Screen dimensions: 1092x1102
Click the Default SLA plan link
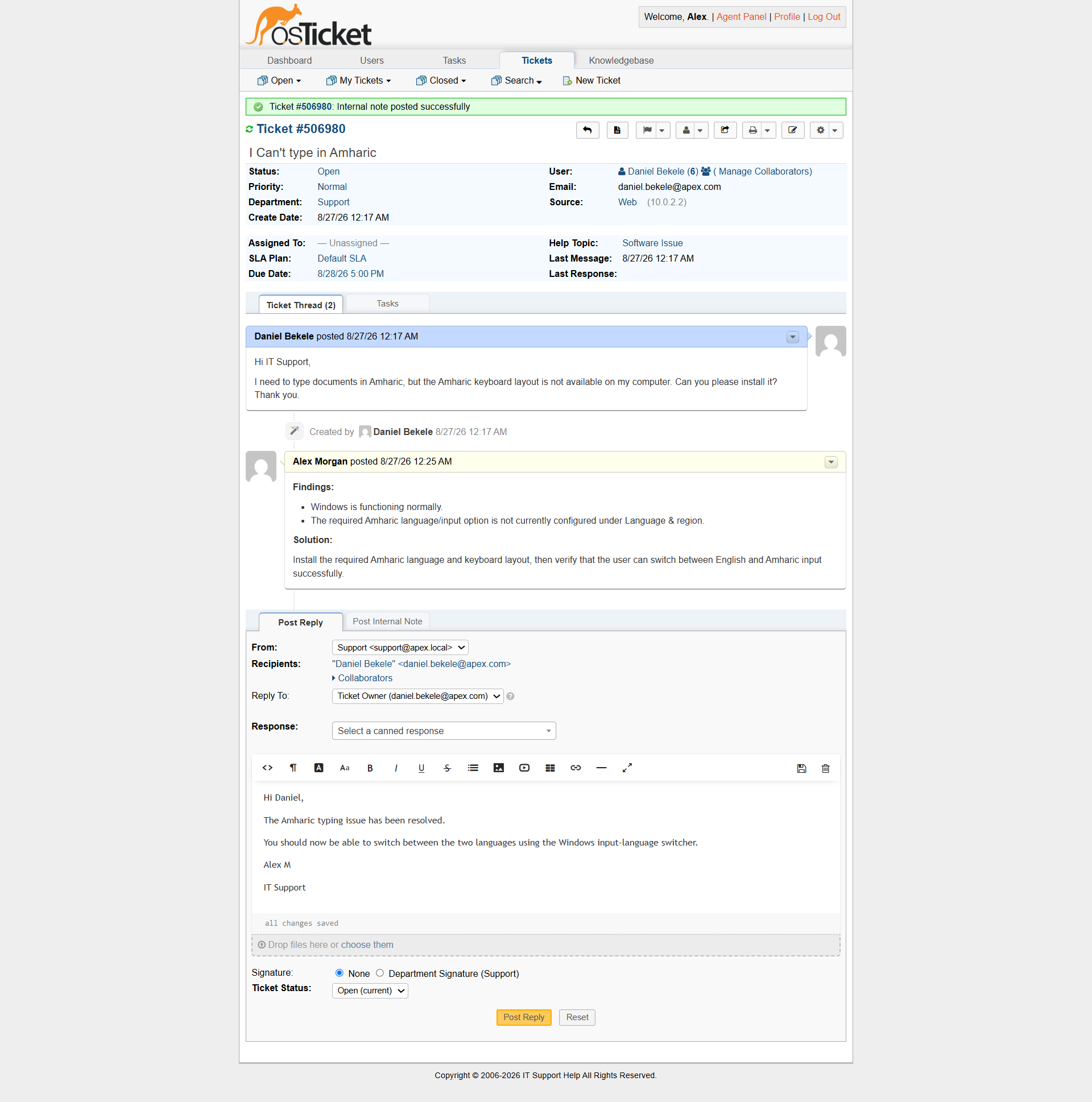pos(342,258)
